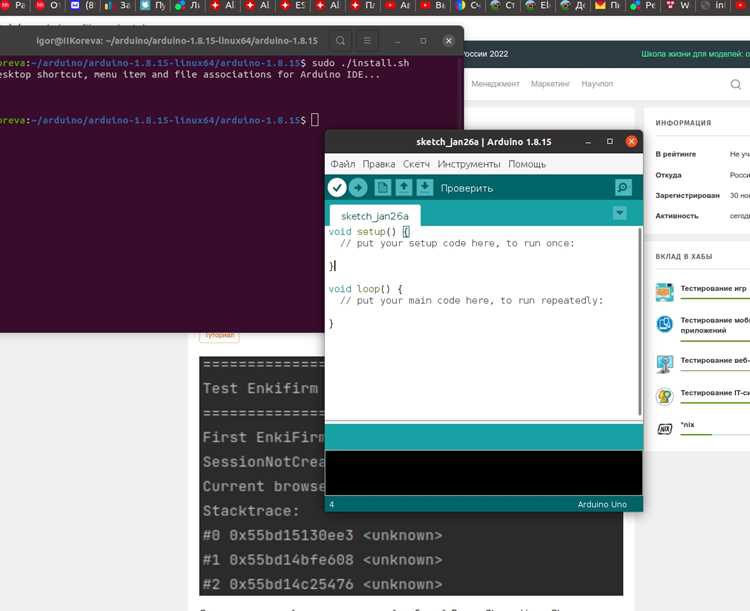Click the Verify checkmark icon in Arduino toolbar
This screenshot has height=611, width=750.
(337, 188)
